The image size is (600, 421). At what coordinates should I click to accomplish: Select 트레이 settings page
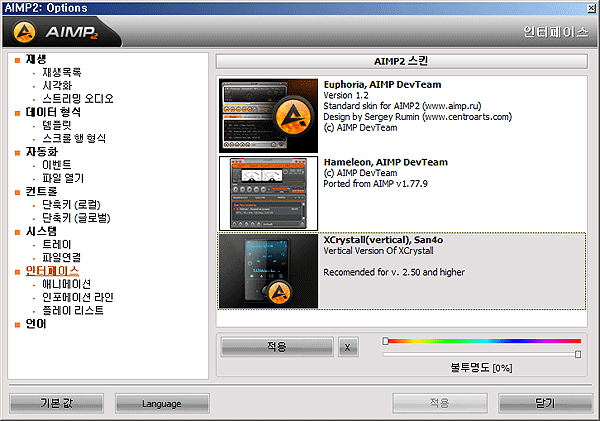tap(57, 244)
